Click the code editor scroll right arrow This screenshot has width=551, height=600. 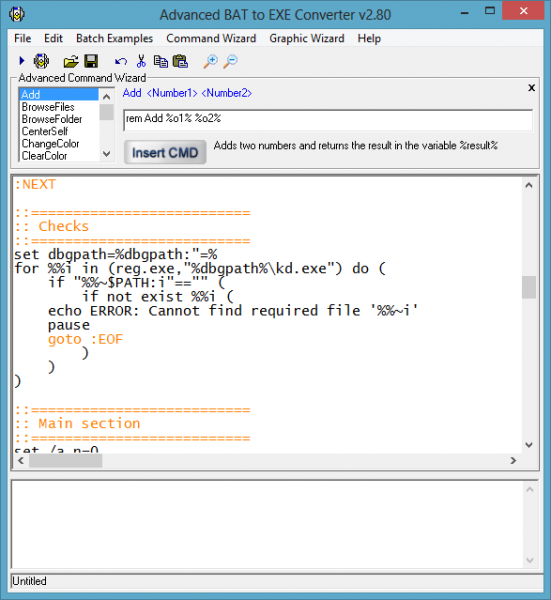514,461
